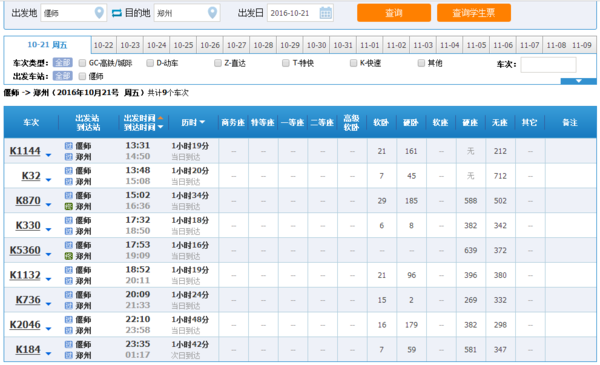Click the destination location pin icon
This screenshot has height=365, width=600.
[x=212, y=13]
